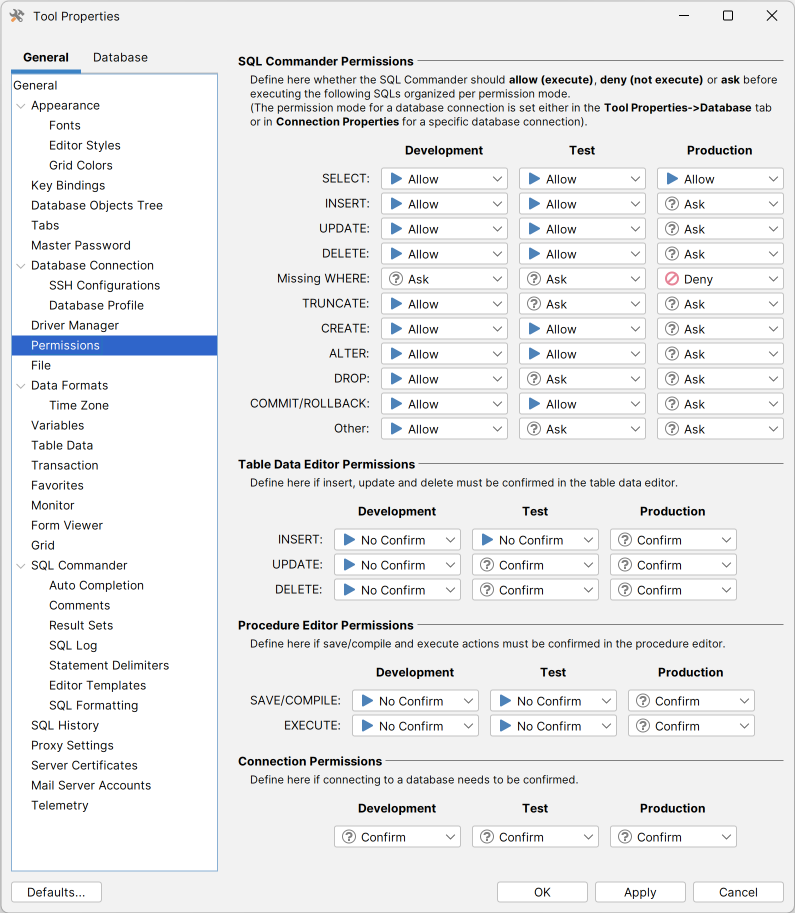Collapse the Appearance tree node
The height and width of the screenshot is (913, 795).
pos(21,106)
